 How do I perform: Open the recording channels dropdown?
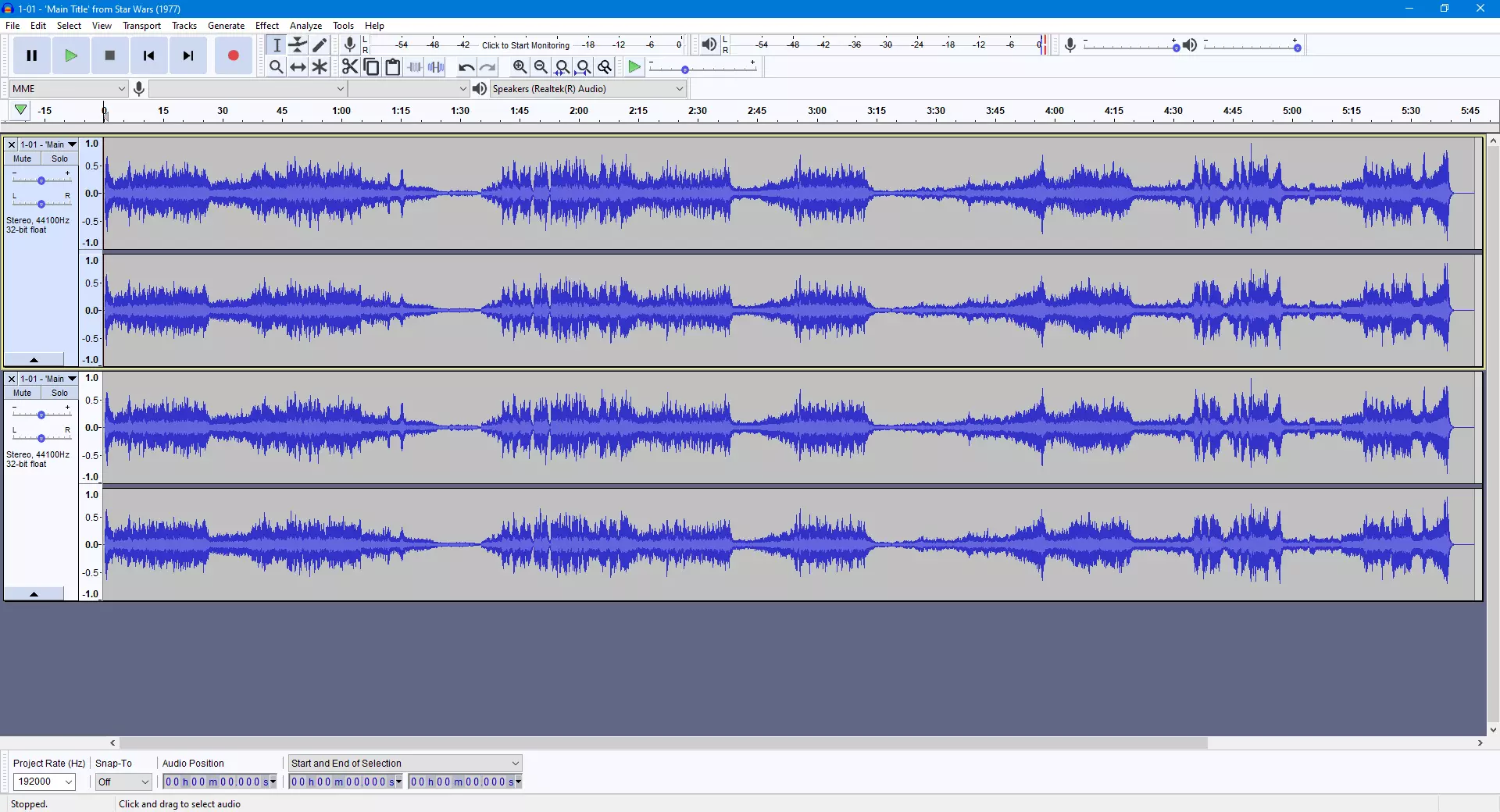click(409, 88)
